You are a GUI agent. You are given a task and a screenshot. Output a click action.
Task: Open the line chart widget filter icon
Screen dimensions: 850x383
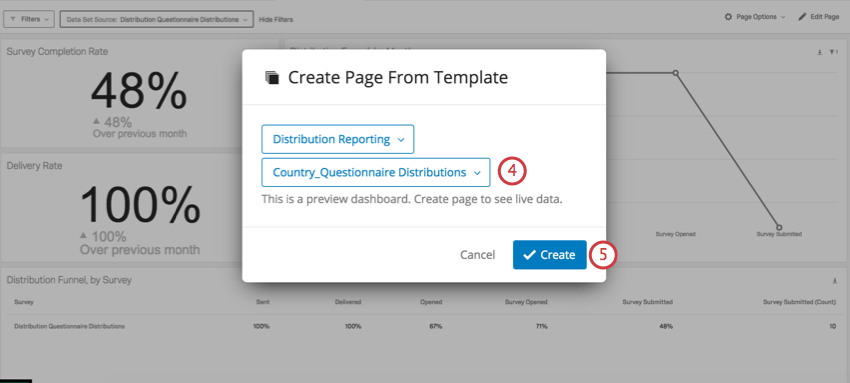point(833,53)
